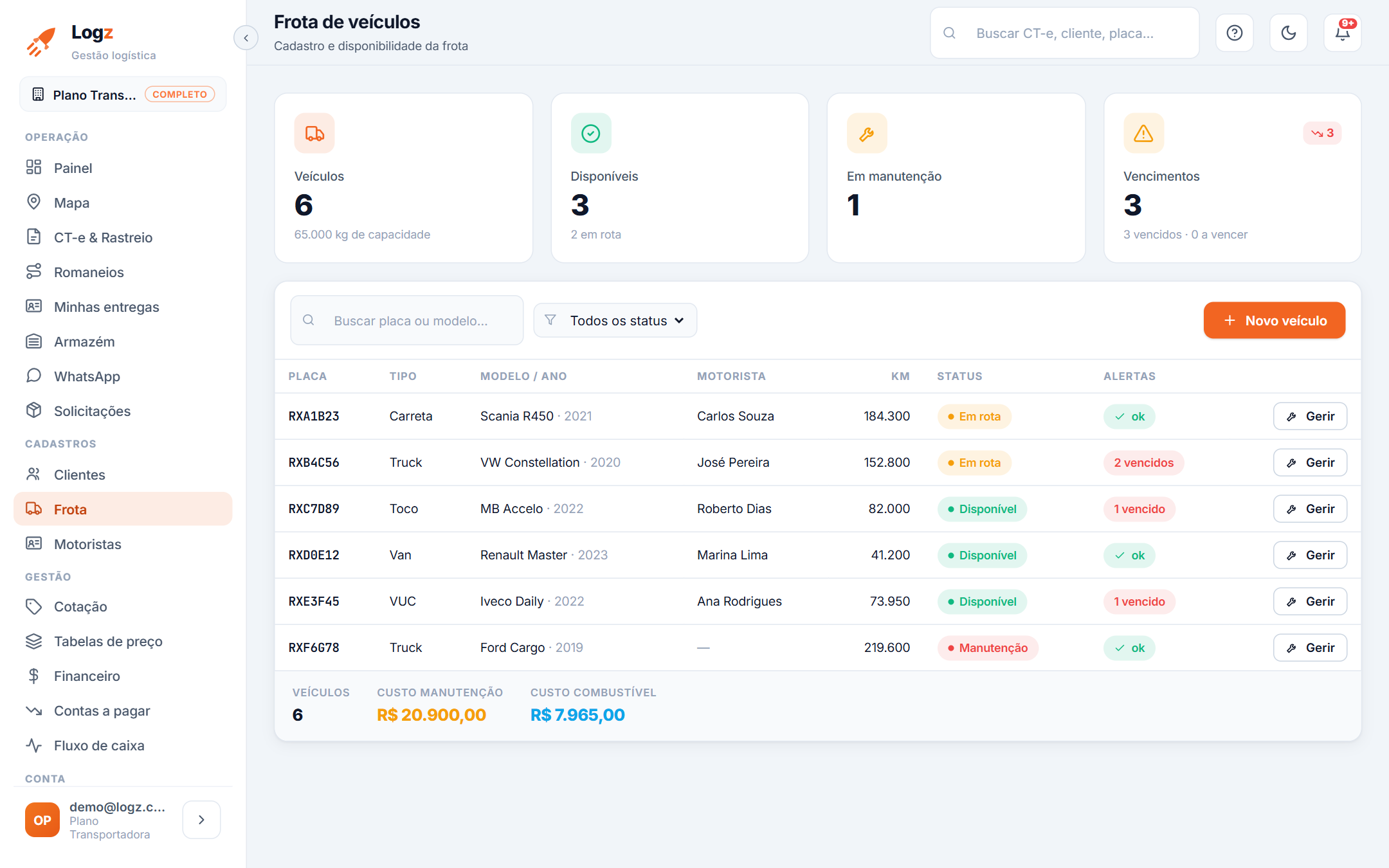The image size is (1389, 868).
Task: Expand the demo@logz account chevron
Action: (x=201, y=820)
